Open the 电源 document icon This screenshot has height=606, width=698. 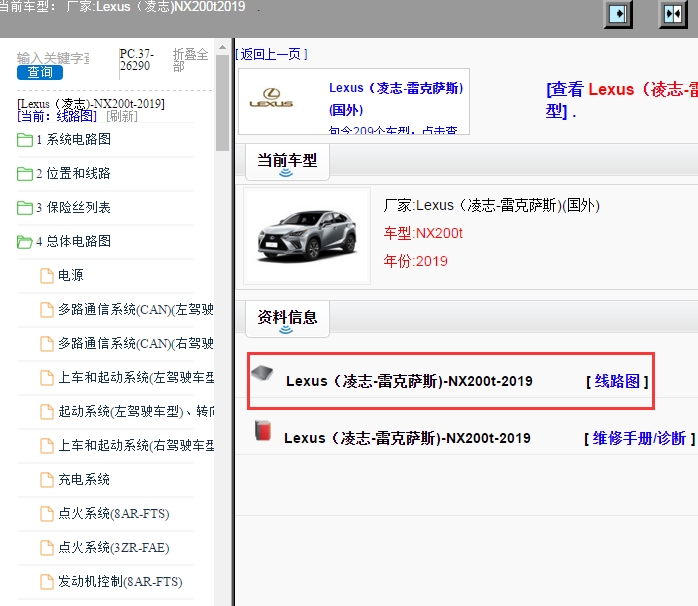[x=47, y=276]
